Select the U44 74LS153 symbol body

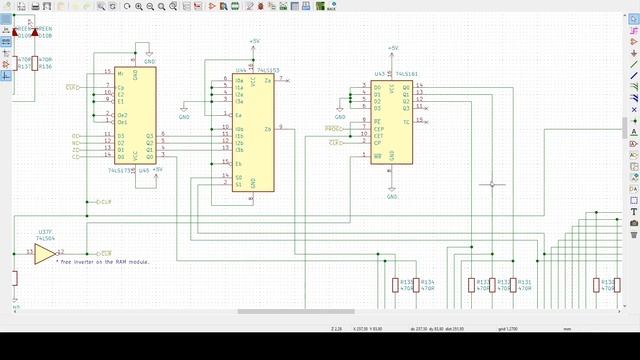pos(253,133)
